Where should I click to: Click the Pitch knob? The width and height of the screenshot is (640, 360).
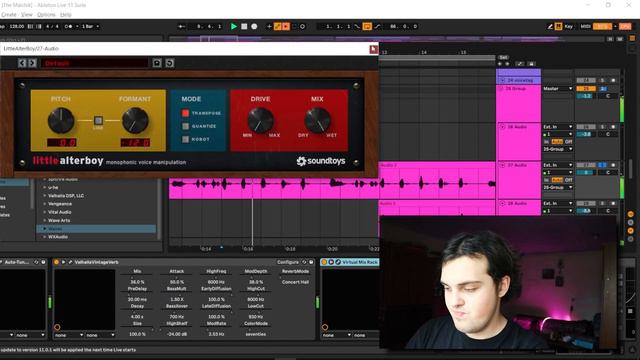pos(61,120)
